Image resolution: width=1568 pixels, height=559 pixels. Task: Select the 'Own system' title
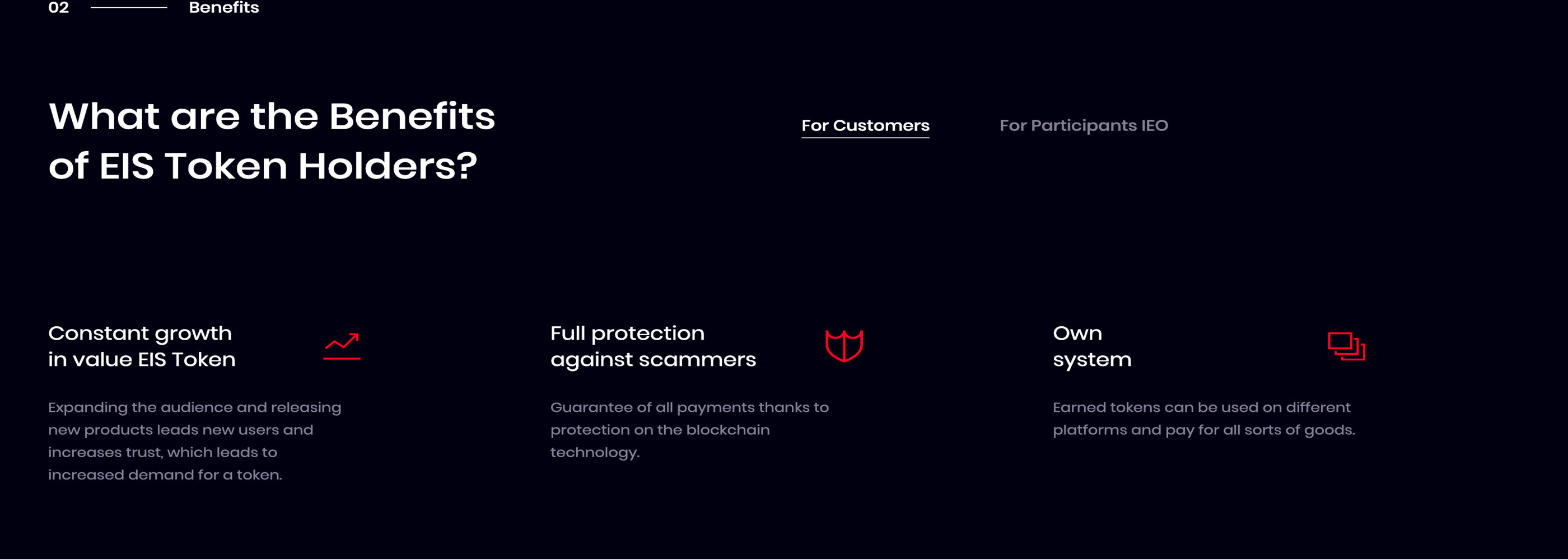(x=1092, y=346)
